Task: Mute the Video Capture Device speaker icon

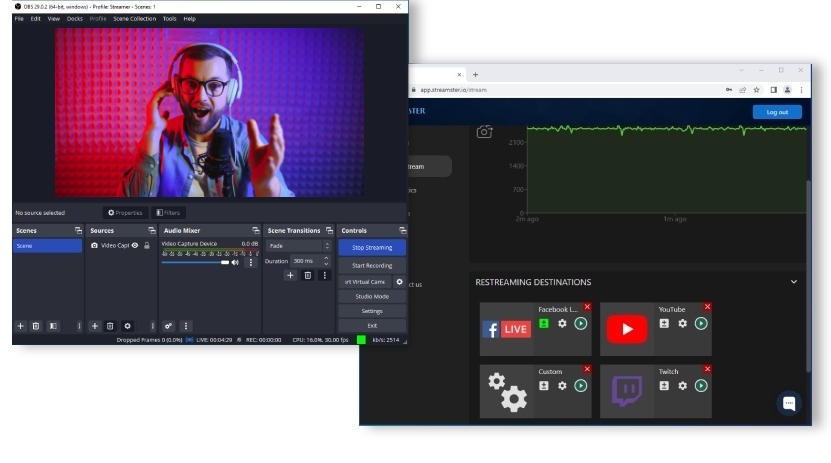Action: pyautogui.click(x=235, y=262)
